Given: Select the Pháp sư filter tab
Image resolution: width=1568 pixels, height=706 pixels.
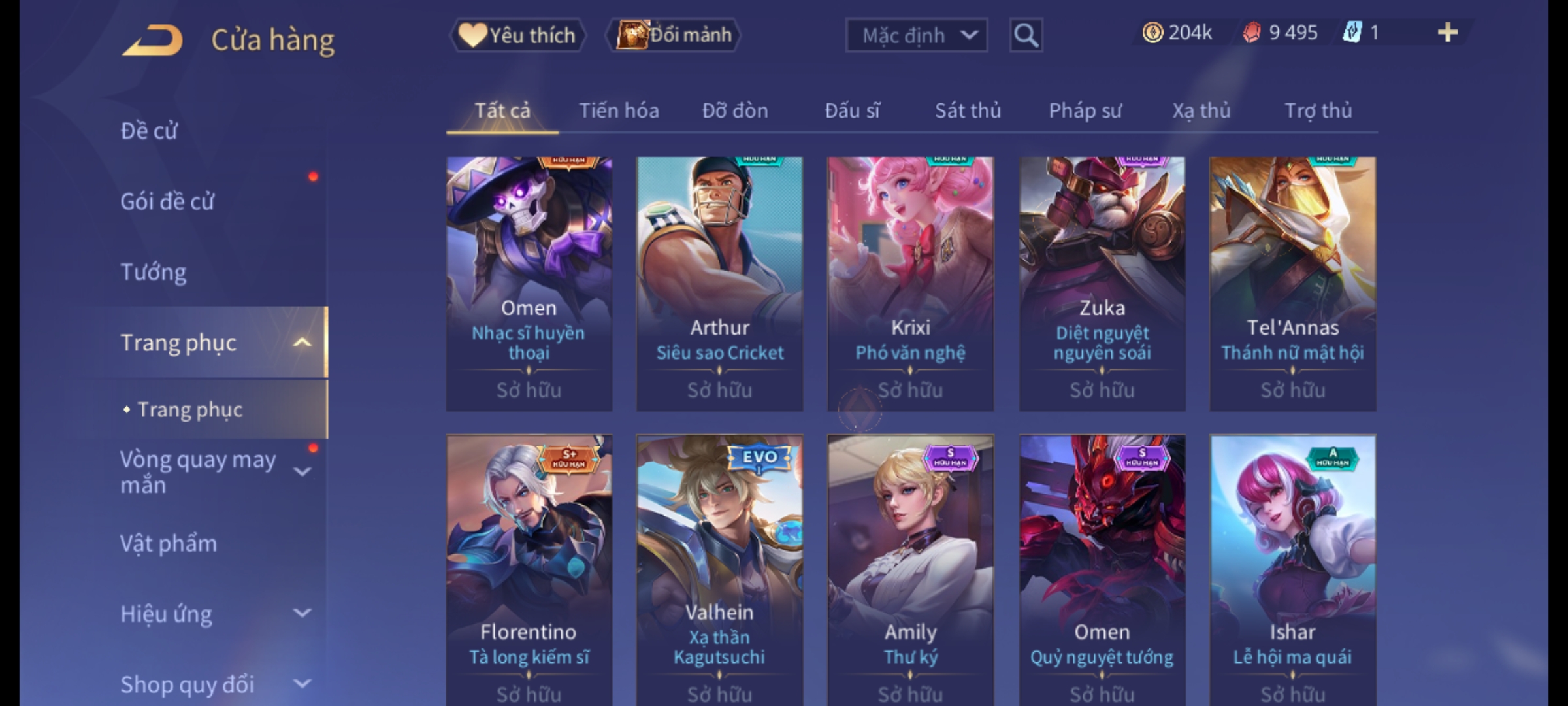Looking at the screenshot, I should (x=1085, y=110).
